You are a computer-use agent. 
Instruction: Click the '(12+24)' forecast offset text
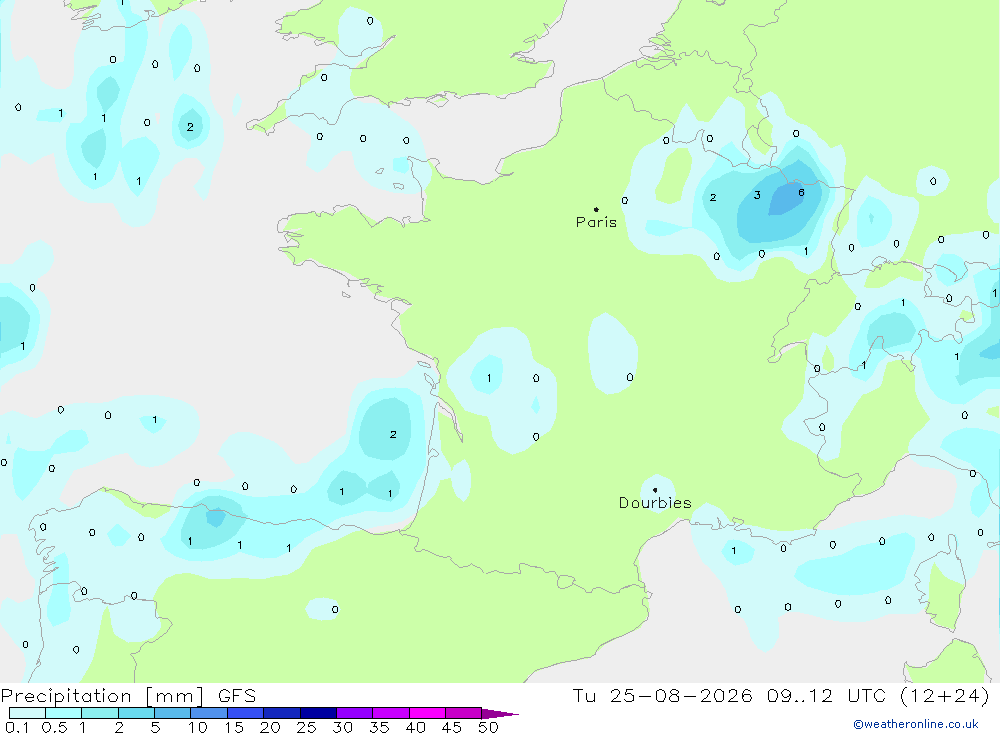[x=945, y=696]
